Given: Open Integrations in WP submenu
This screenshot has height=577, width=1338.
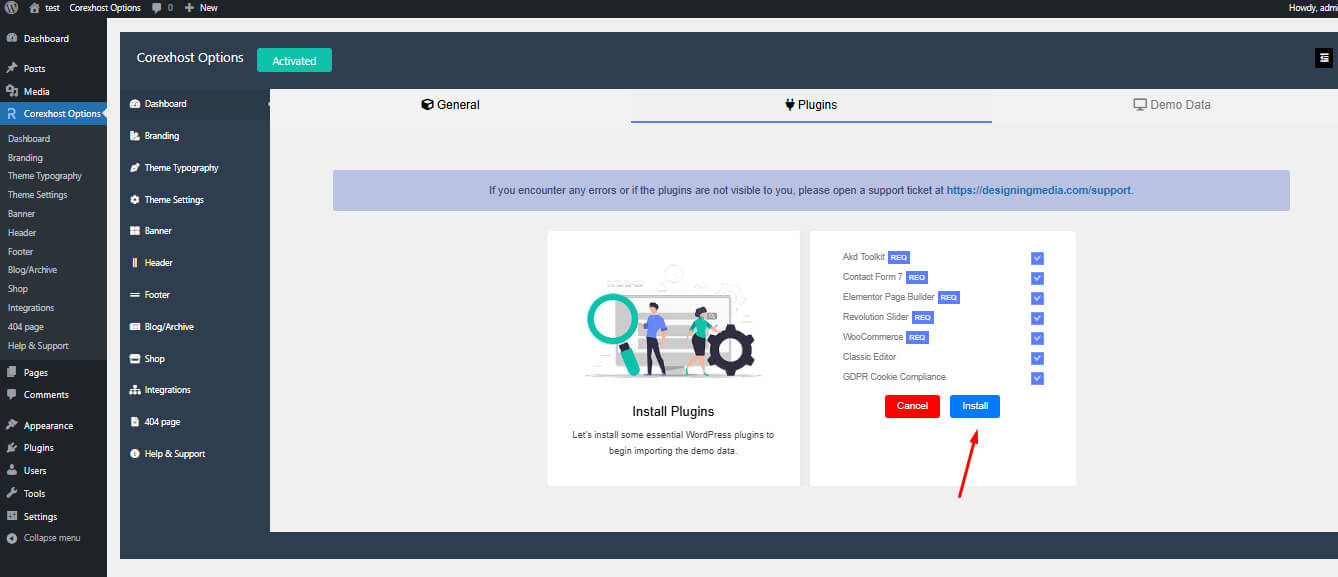Looking at the screenshot, I should pyautogui.click(x=31, y=308).
